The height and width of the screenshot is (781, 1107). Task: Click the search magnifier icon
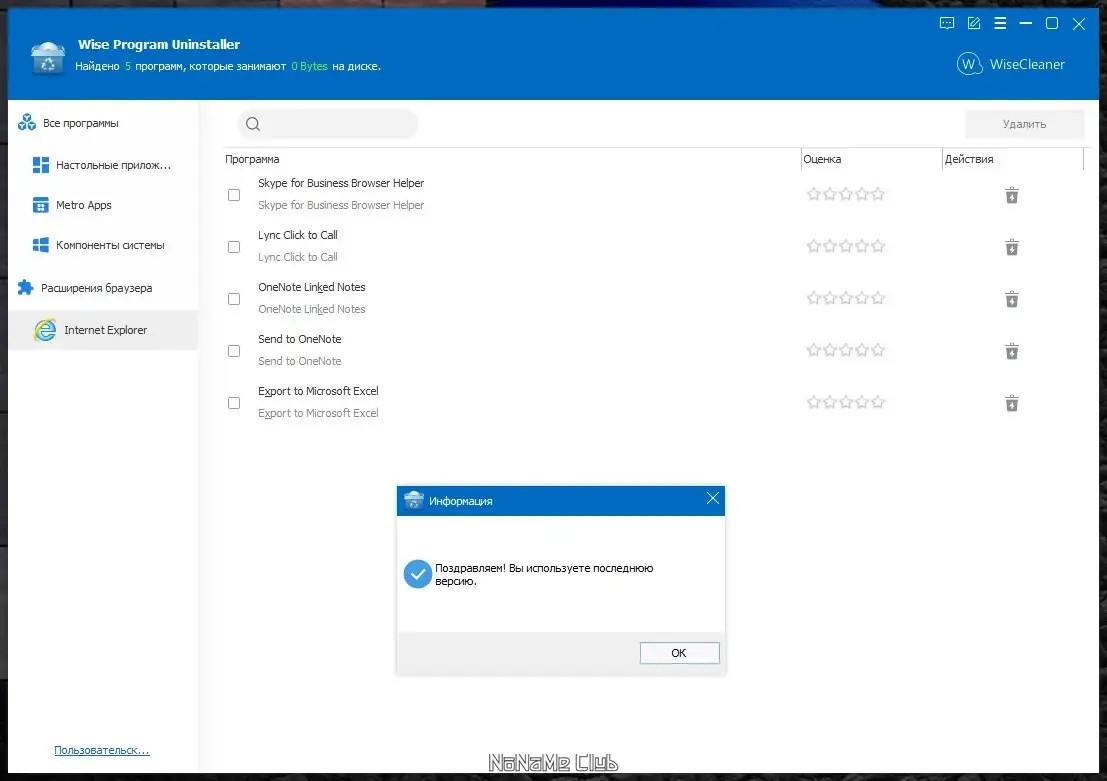point(253,124)
